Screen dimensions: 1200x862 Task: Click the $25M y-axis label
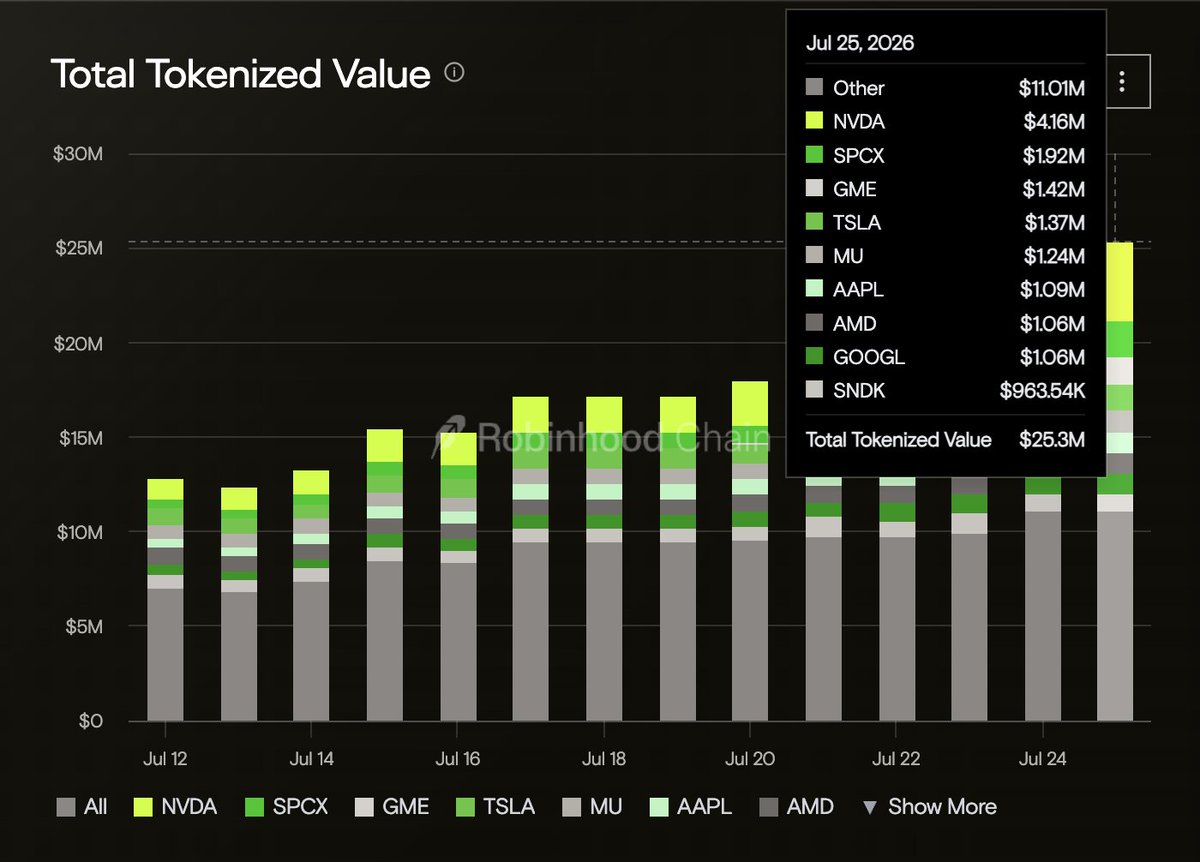pyautogui.click(x=79, y=248)
